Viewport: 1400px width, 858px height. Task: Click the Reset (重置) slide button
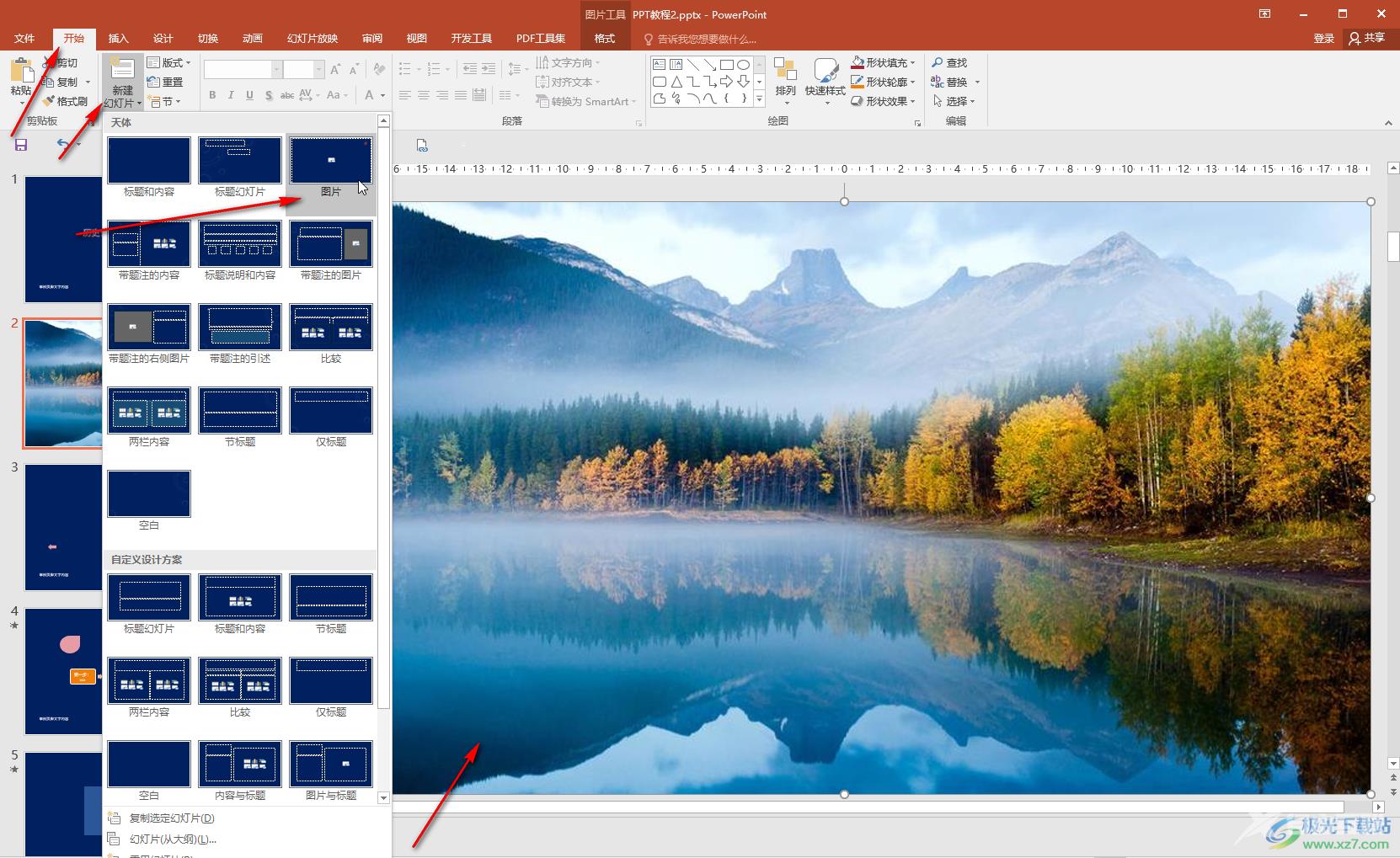coord(165,82)
